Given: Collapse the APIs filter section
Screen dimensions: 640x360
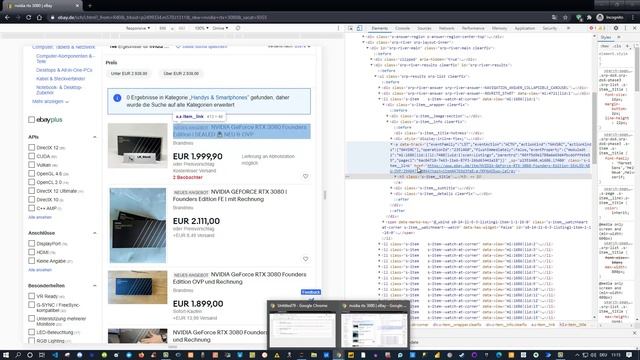Looking at the screenshot, I should point(95,137).
